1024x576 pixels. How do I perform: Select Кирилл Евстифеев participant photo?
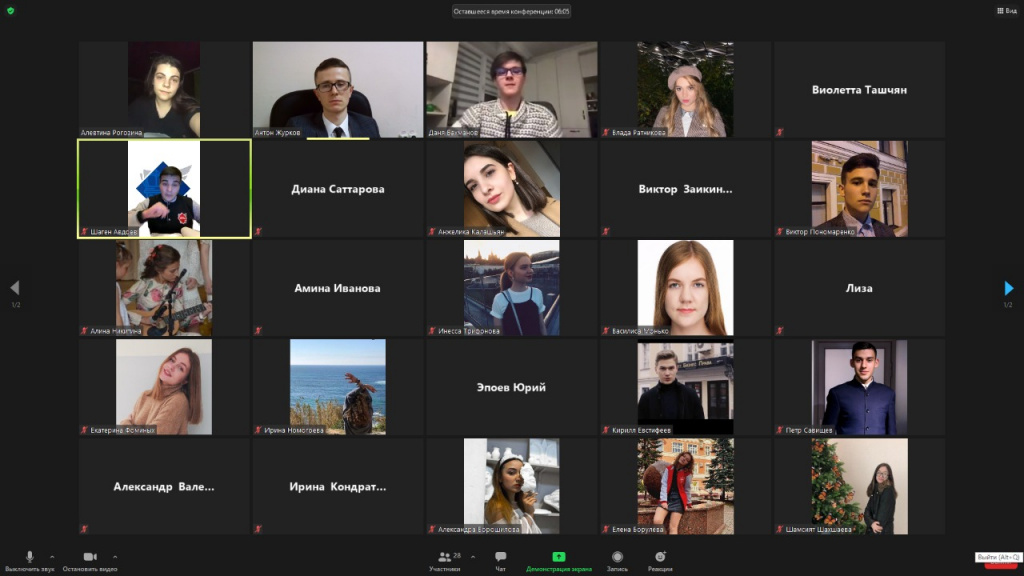[x=685, y=387]
